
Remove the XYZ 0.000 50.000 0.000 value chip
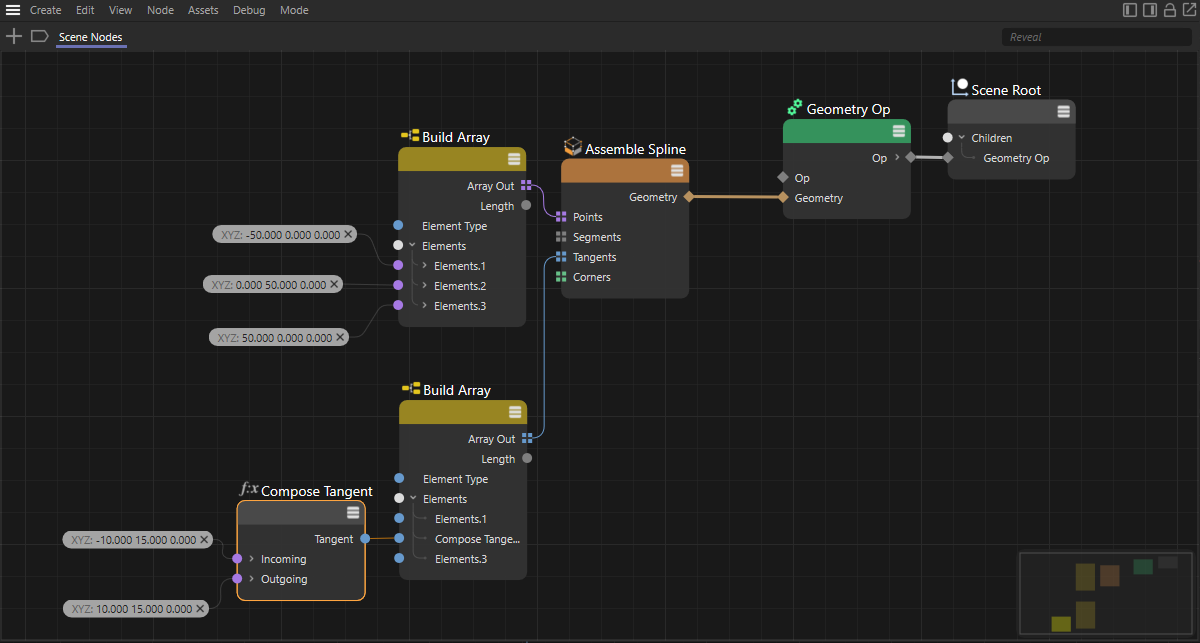tap(334, 285)
